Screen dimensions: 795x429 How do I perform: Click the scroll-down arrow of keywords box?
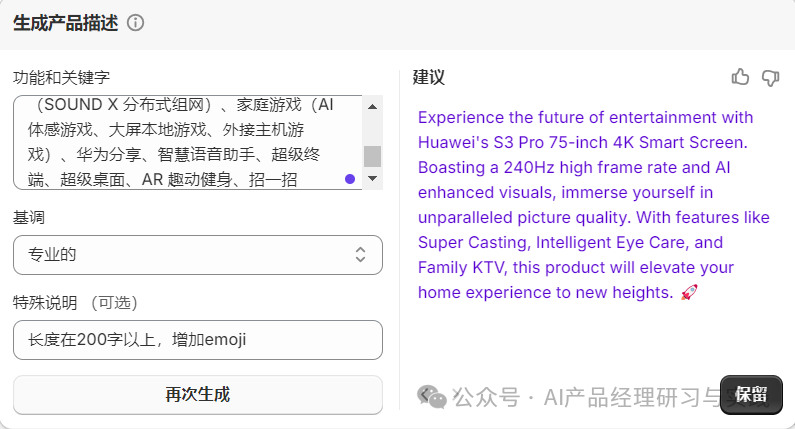tap(372, 178)
